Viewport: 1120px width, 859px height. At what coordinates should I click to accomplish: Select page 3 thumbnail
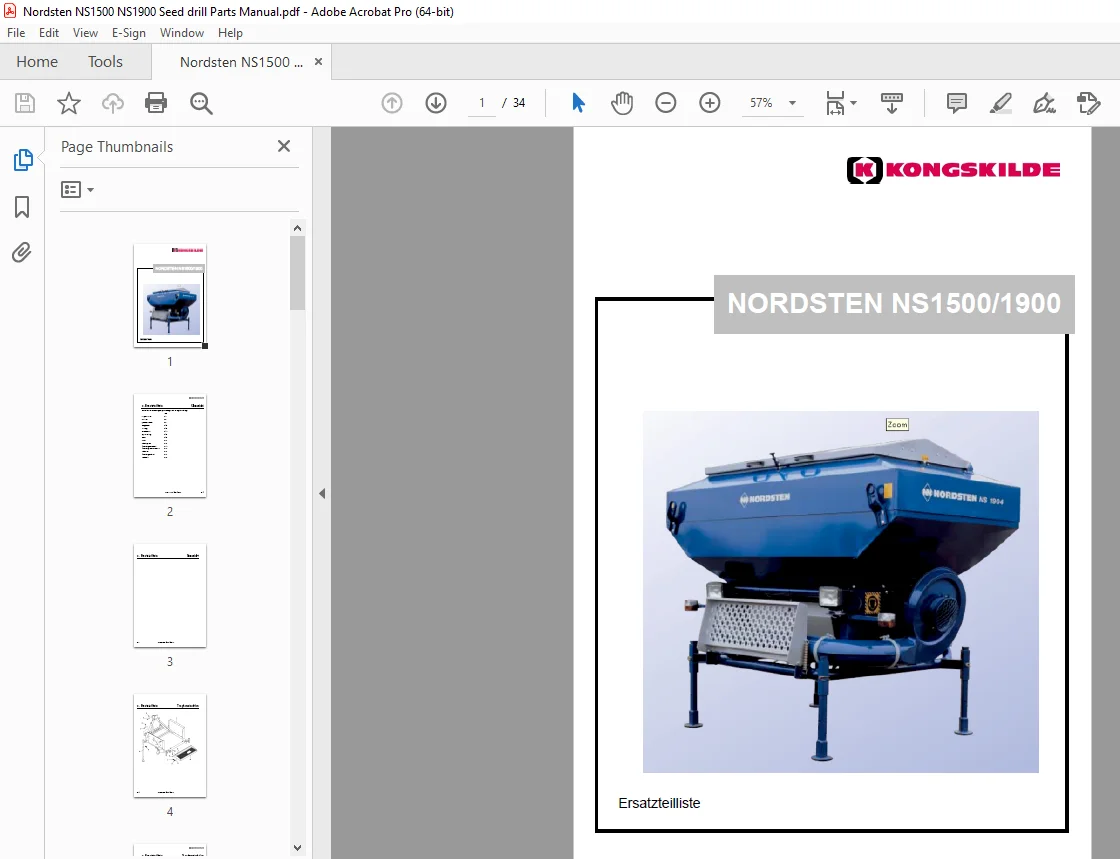[170, 596]
